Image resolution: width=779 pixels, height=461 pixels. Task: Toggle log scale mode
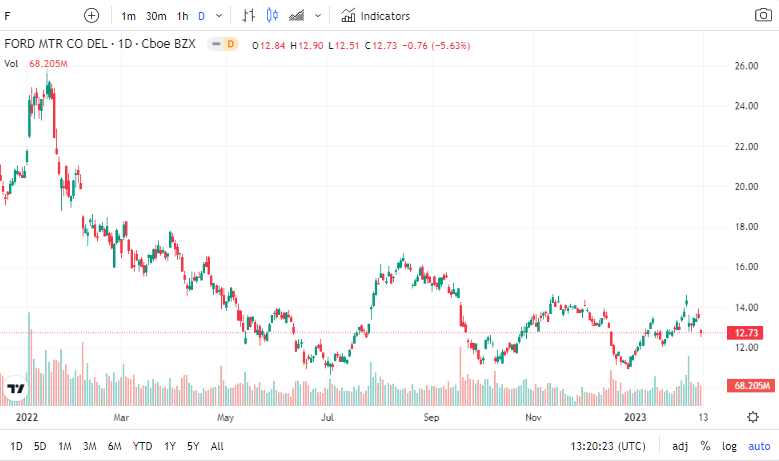729,446
